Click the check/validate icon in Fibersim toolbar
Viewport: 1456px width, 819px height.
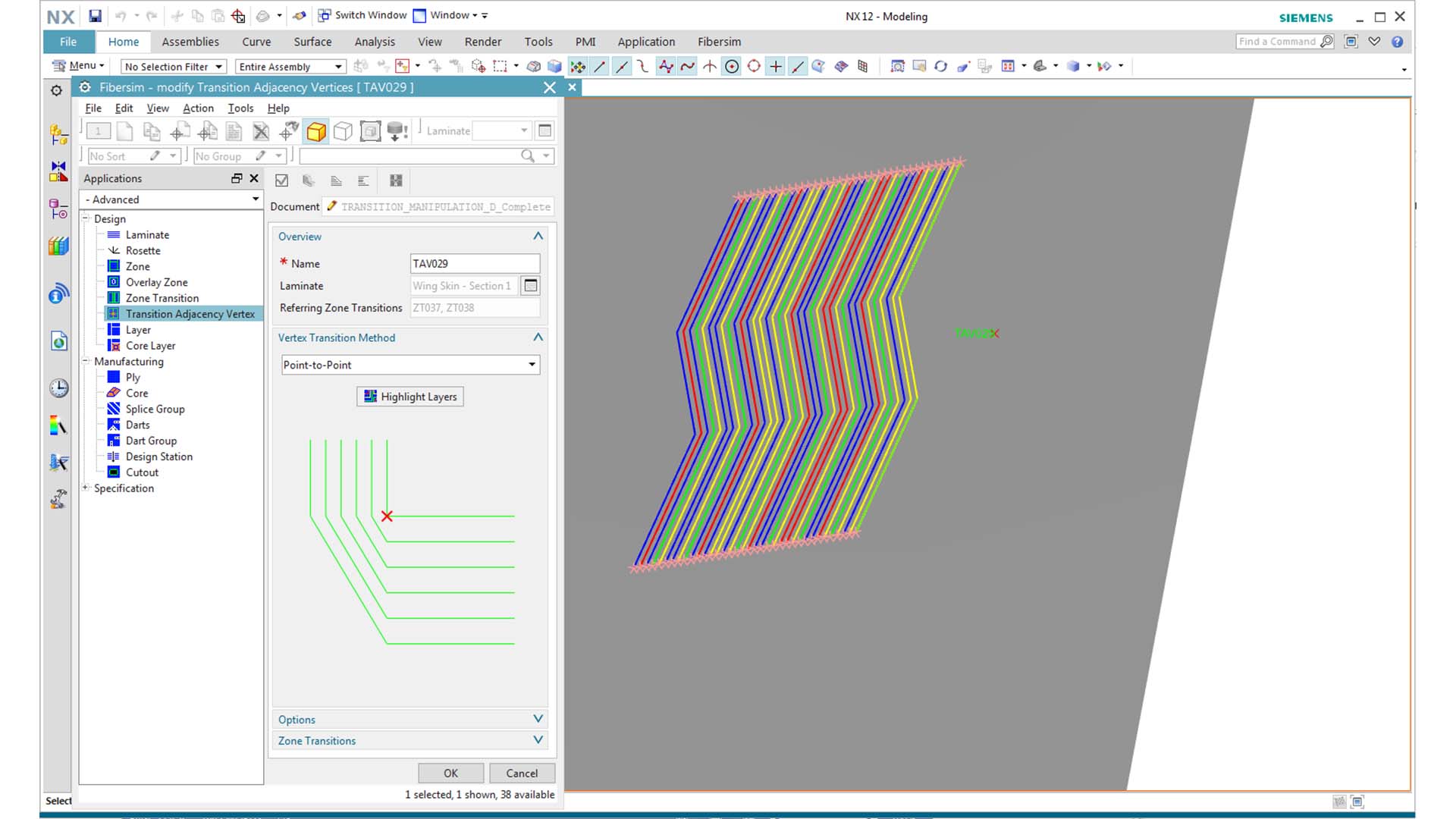pyautogui.click(x=281, y=180)
